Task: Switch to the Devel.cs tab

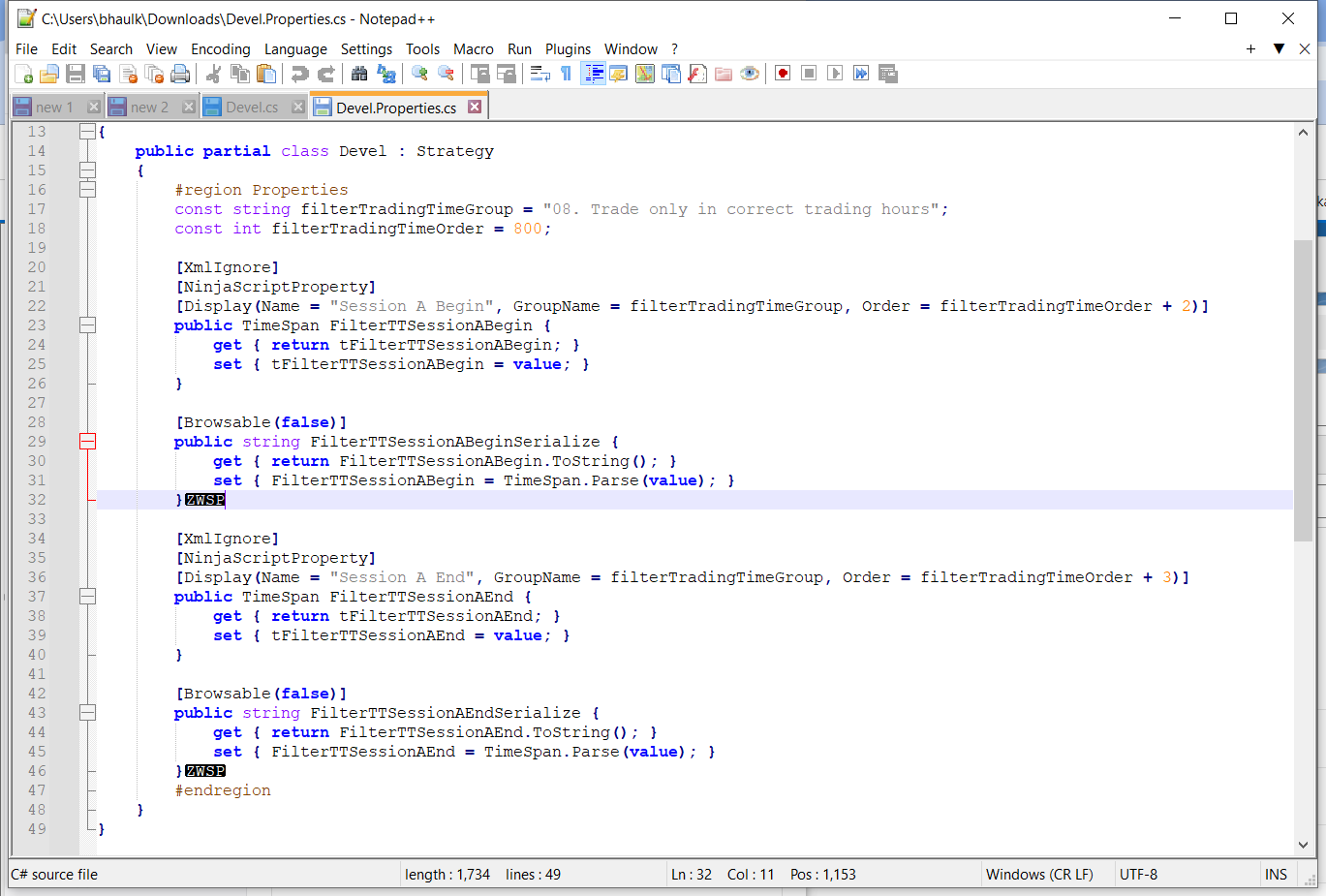Action: (x=252, y=108)
